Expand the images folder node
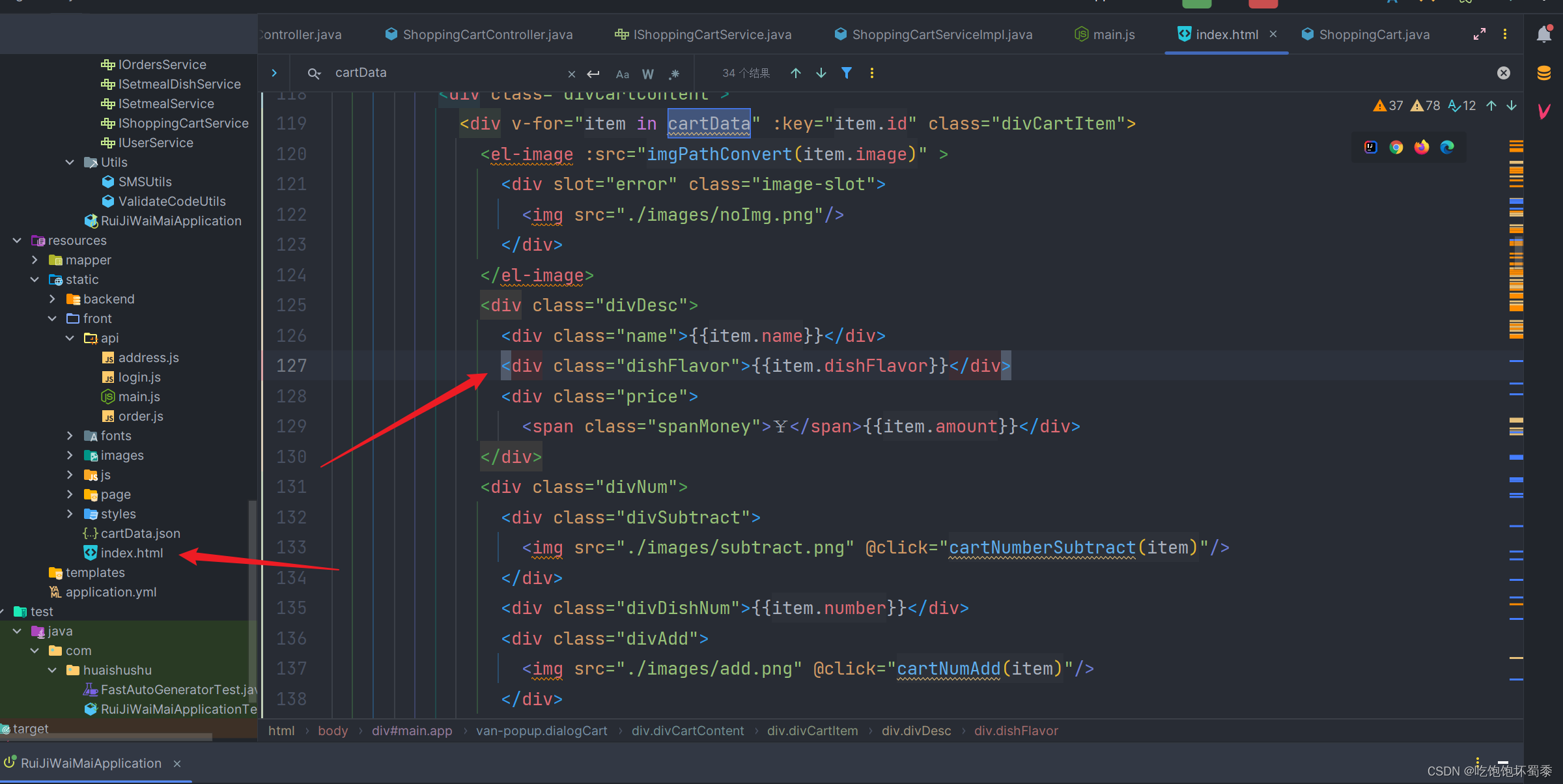1563x784 pixels. [x=70, y=455]
